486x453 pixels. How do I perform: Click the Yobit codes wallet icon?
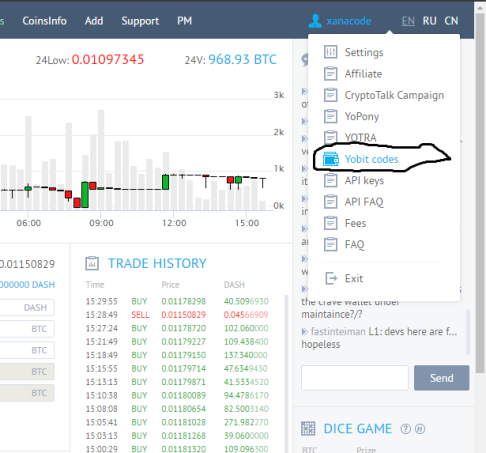point(331,159)
